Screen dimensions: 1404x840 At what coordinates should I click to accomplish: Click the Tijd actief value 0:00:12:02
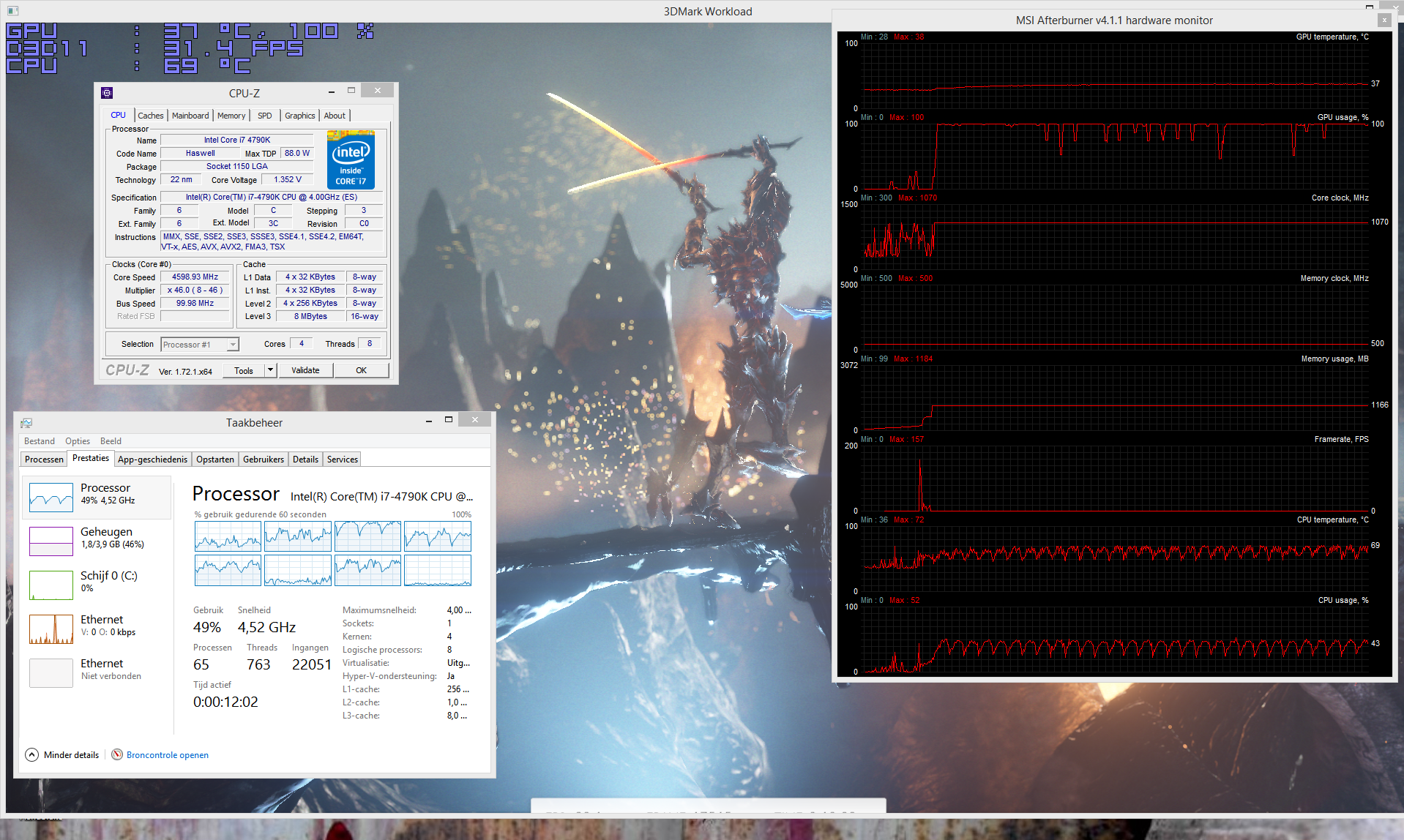click(225, 702)
